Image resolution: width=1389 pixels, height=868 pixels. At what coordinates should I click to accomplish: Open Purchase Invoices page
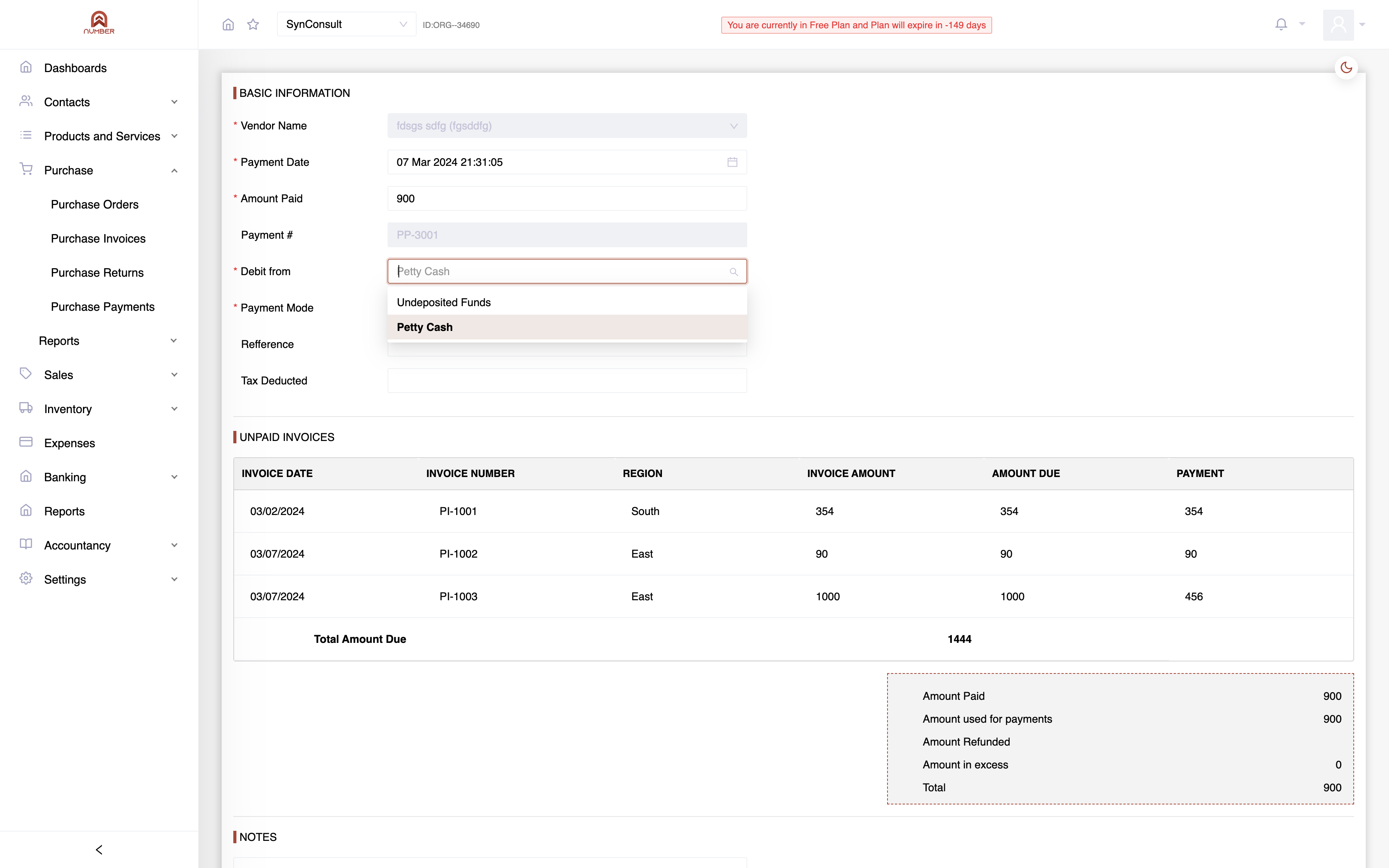pos(98,239)
